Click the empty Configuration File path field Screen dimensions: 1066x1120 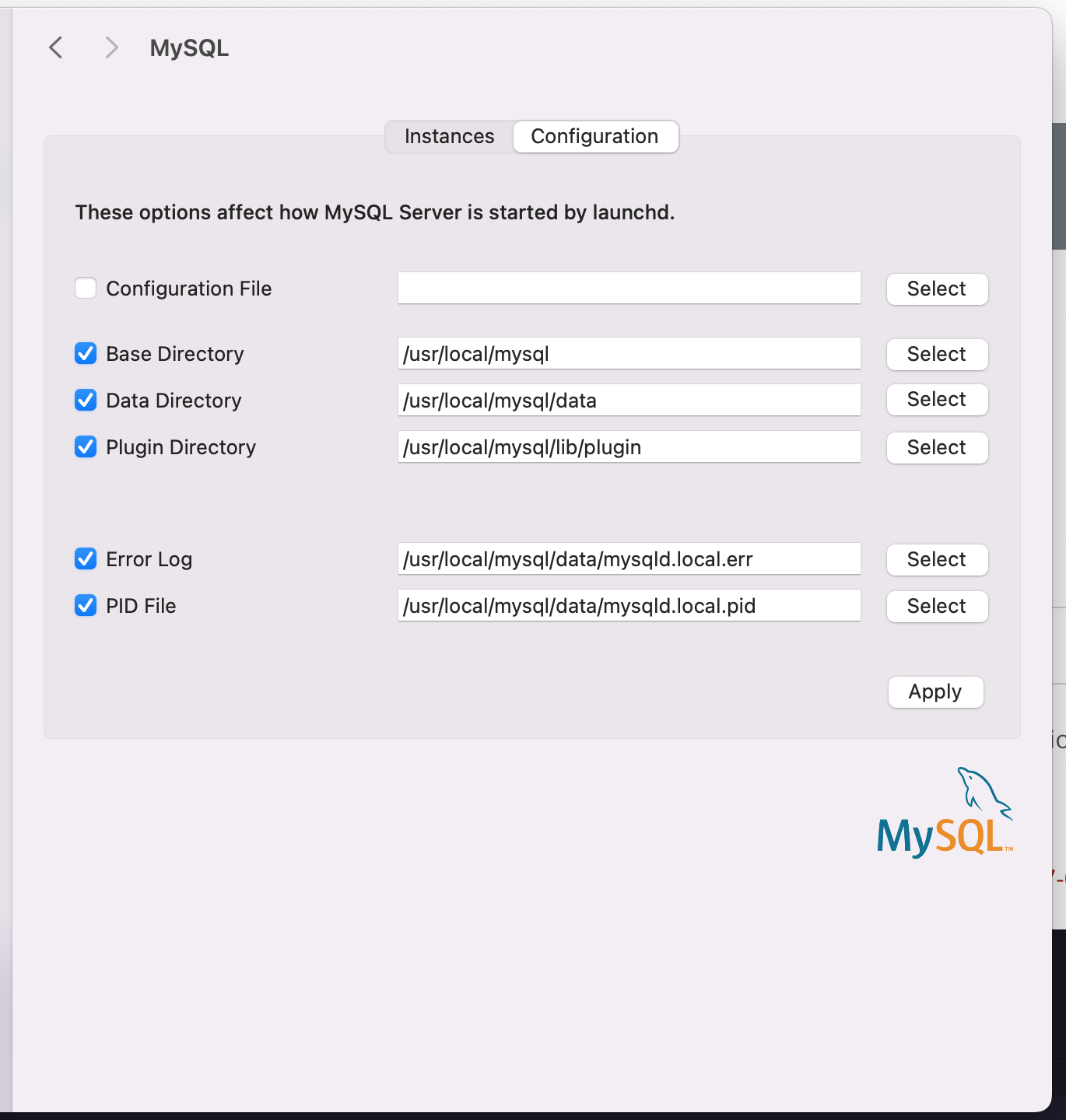pos(629,288)
